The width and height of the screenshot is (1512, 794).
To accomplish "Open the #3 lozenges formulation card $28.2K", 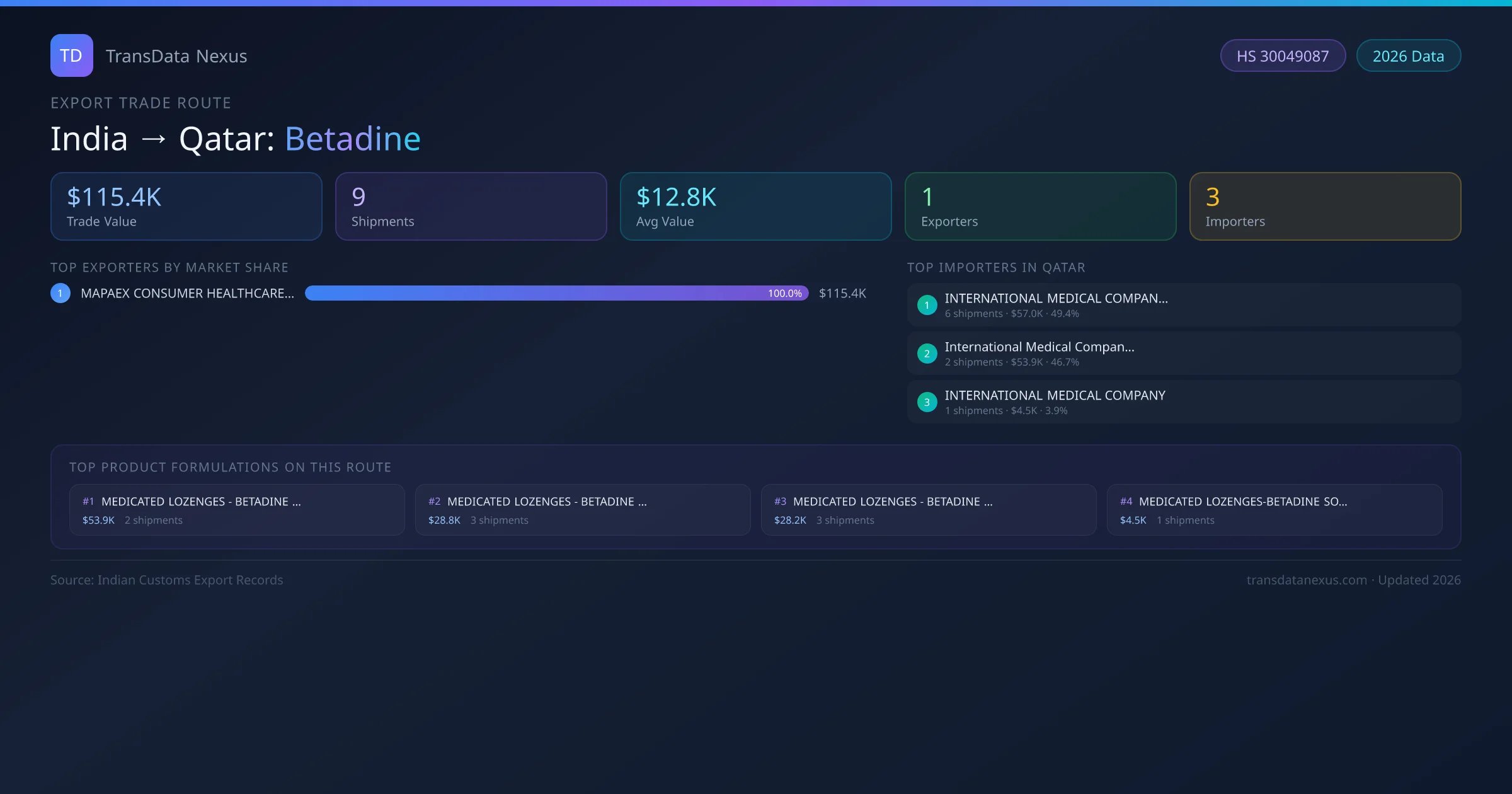I will pos(928,510).
